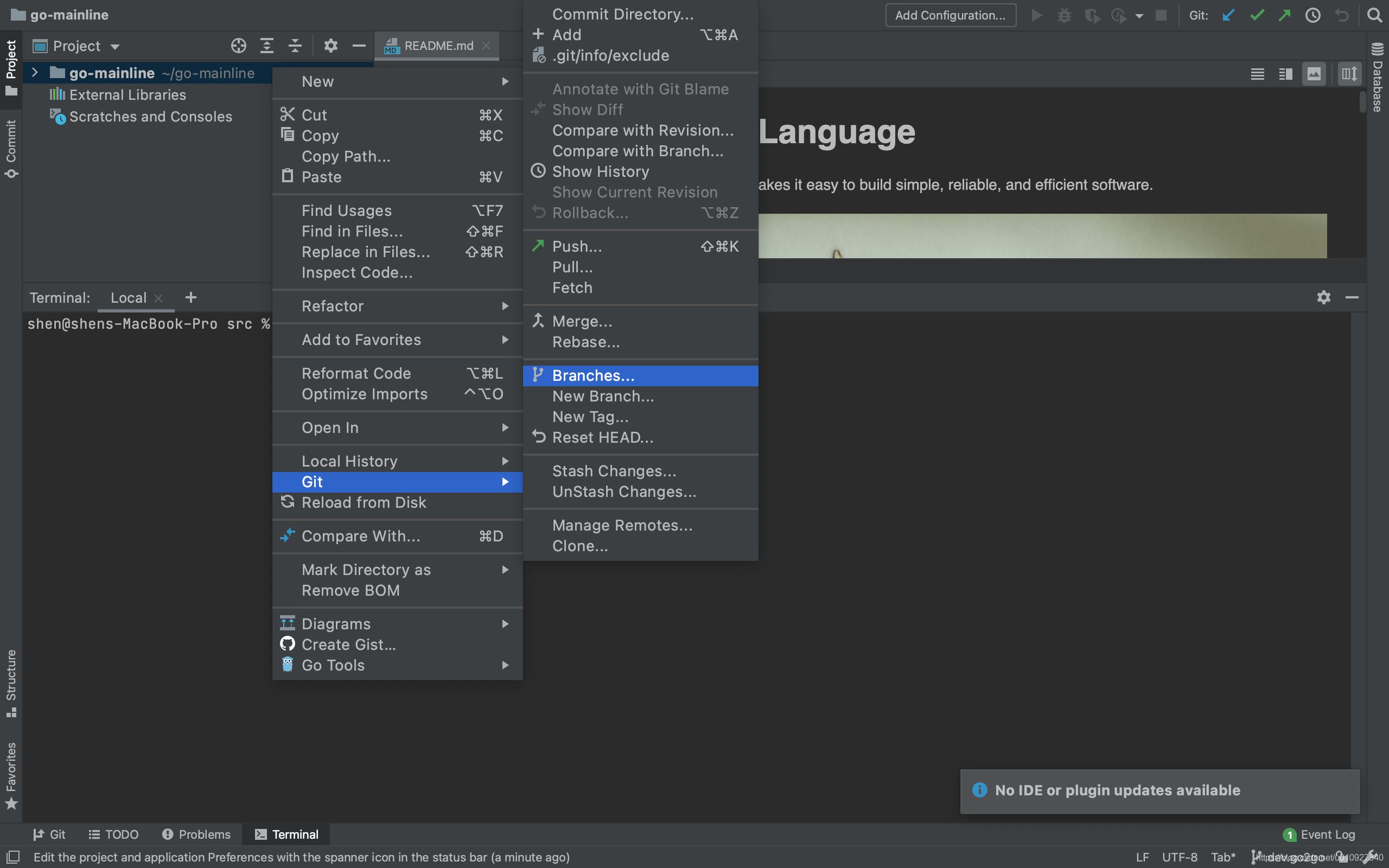Open Project panel settings gear
Viewport: 1389px width, 868px height.
330,46
